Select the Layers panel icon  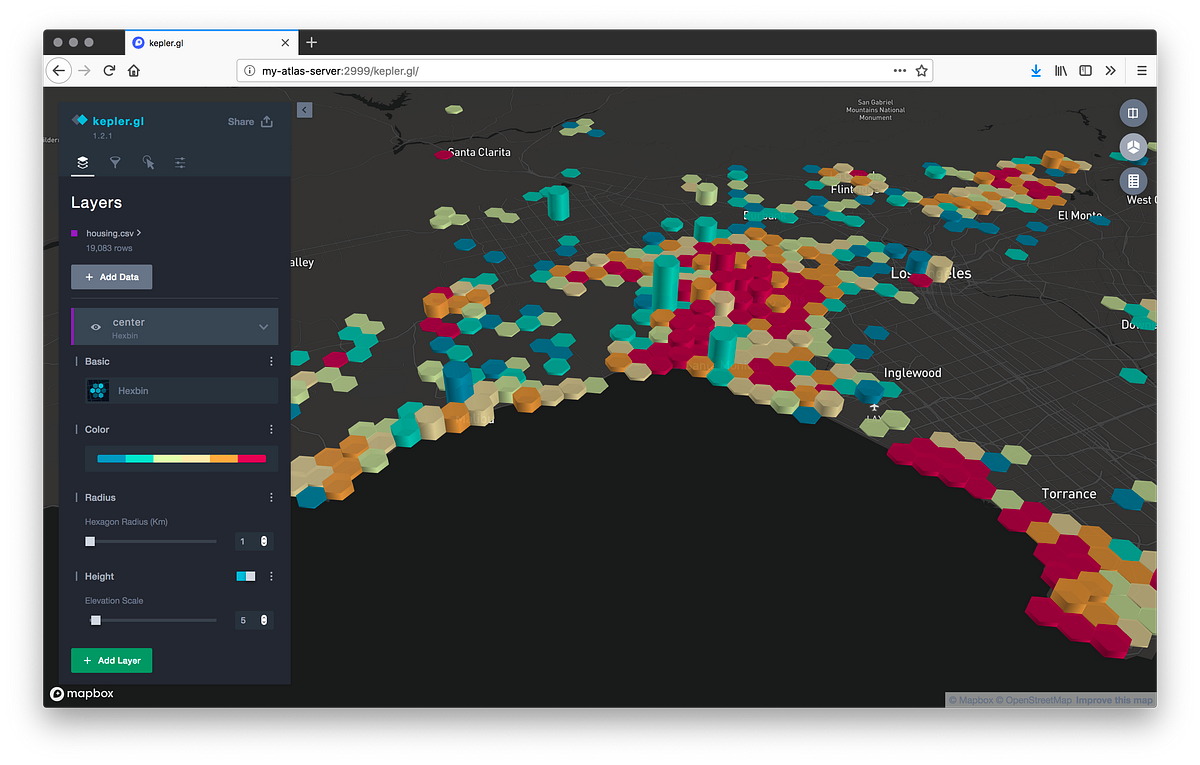click(82, 162)
